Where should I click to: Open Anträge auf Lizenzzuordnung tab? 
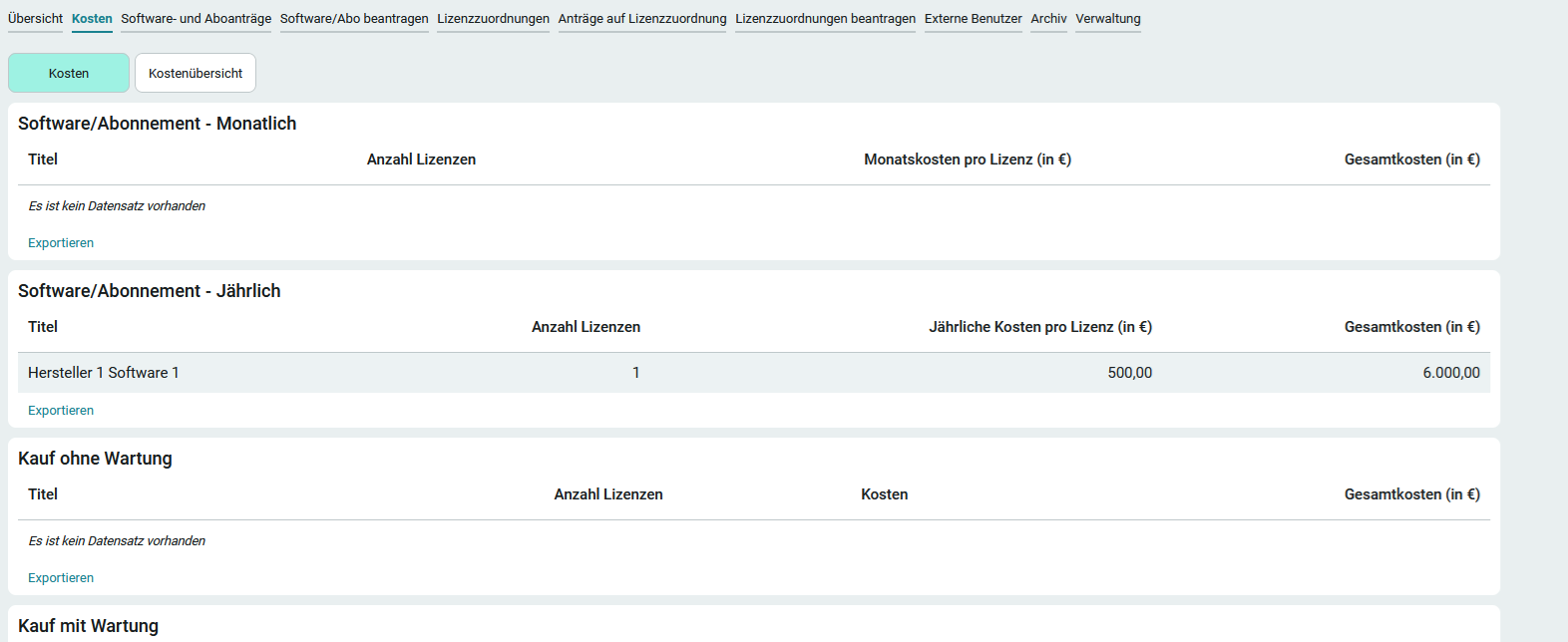click(642, 19)
